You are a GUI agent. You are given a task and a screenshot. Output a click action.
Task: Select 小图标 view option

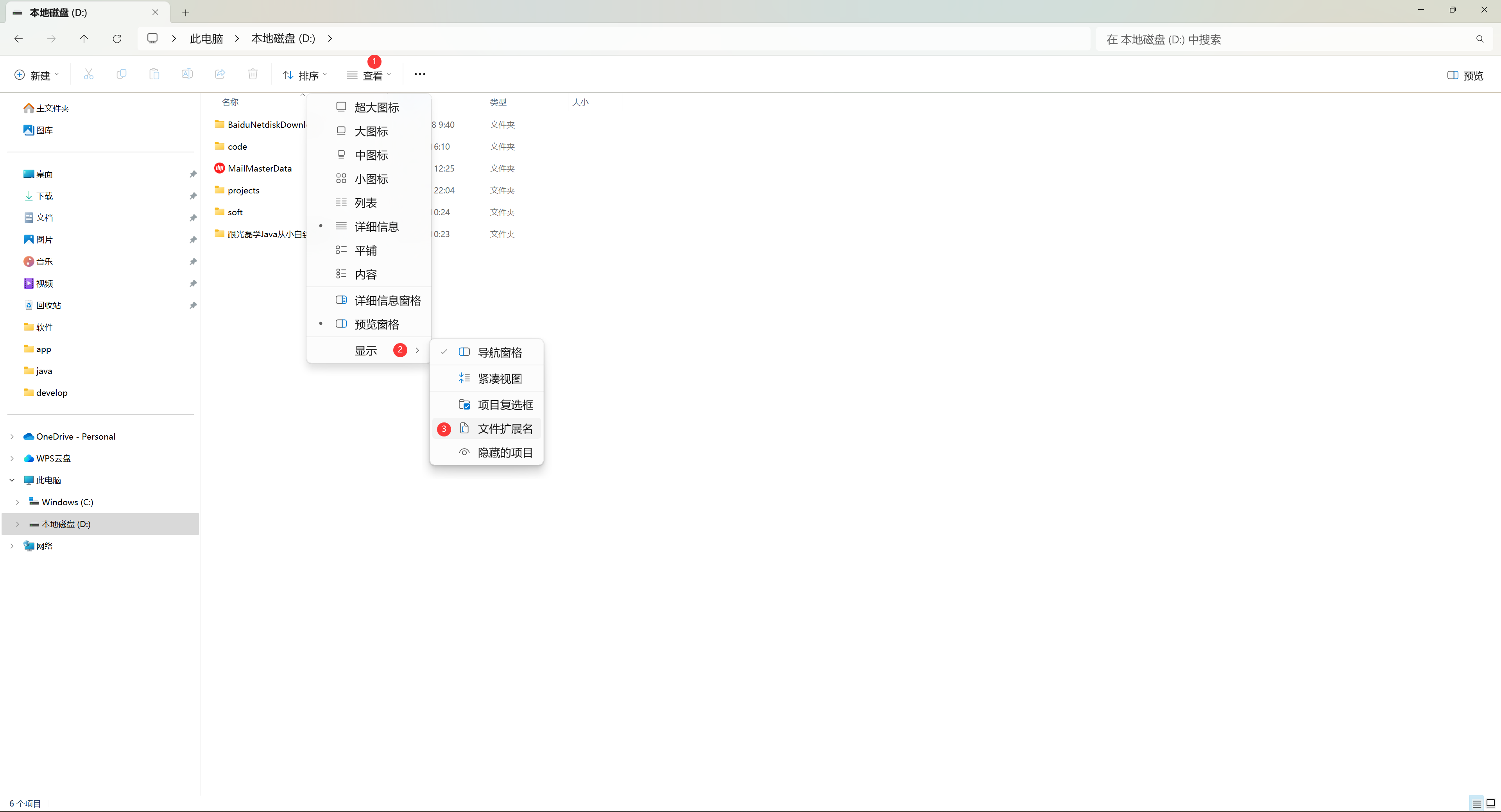pos(369,179)
